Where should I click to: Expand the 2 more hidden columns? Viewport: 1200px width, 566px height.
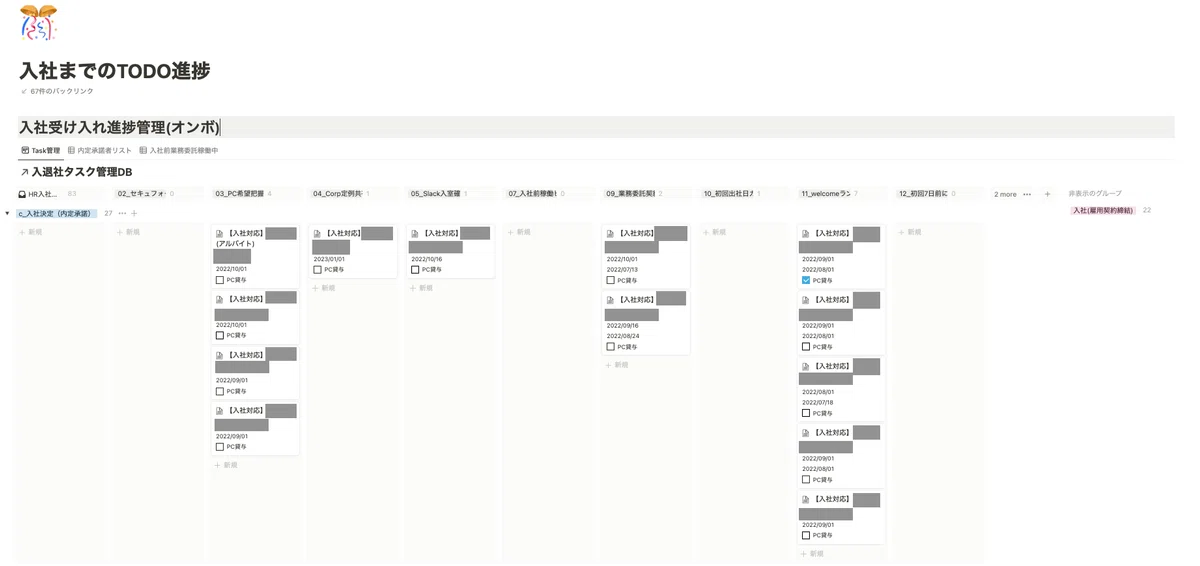[1005, 194]
